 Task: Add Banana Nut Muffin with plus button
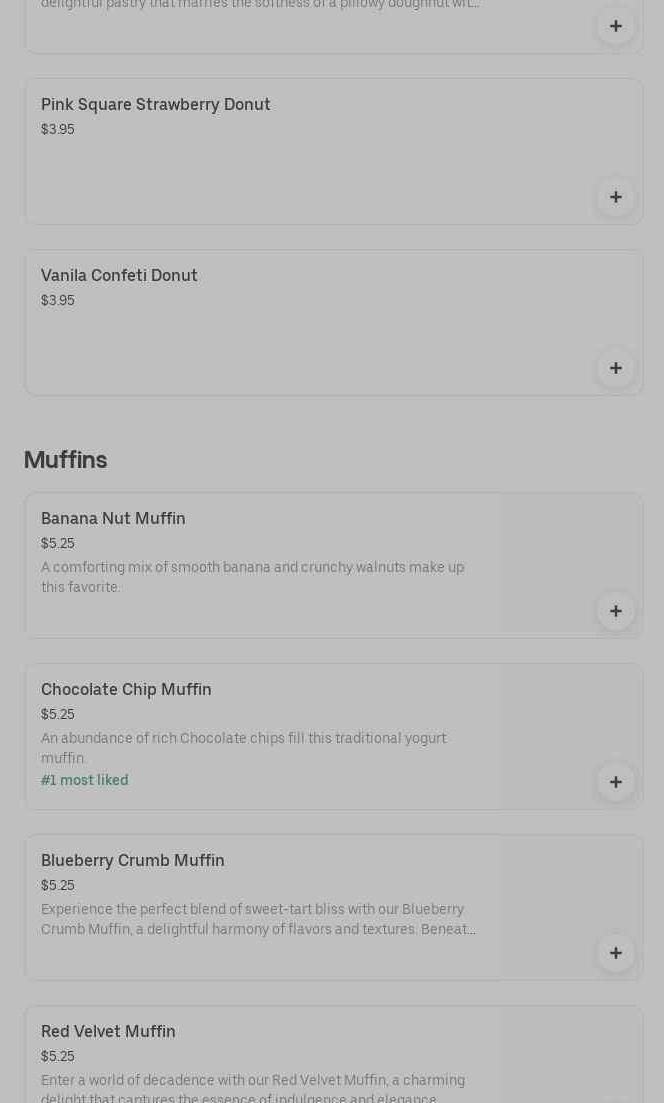tap(615, 611)
